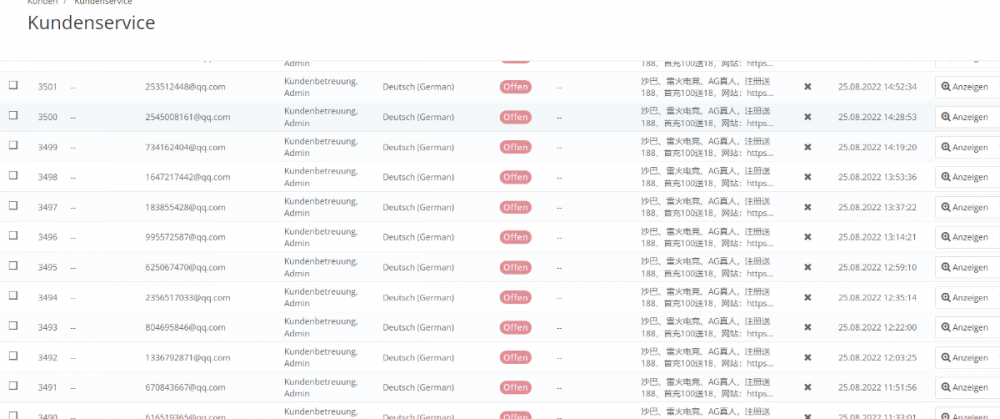Image resolution: width=1000 pixels, height=419 pixels.
Task: Select the checkbox for ticket 3501
Action: coord(13,86)
